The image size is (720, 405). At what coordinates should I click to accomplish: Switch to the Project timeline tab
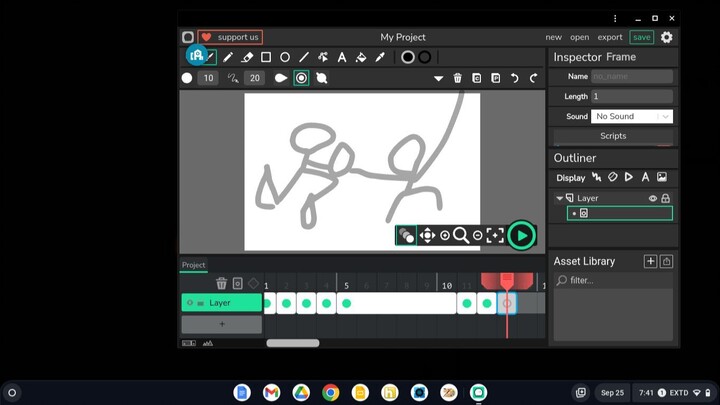point(193,265)
